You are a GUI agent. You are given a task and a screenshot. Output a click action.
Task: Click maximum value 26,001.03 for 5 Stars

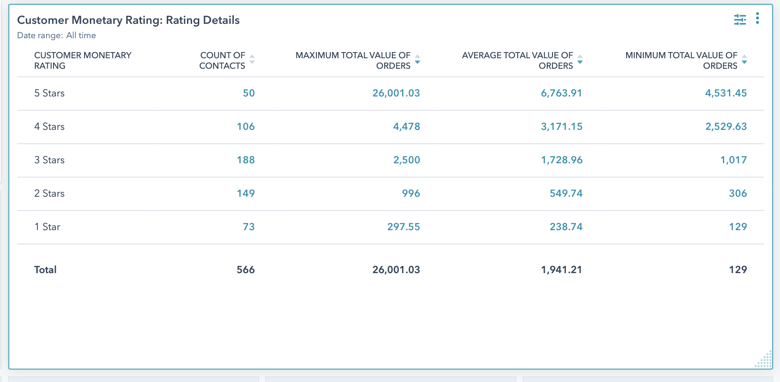[x=396, y=93]
